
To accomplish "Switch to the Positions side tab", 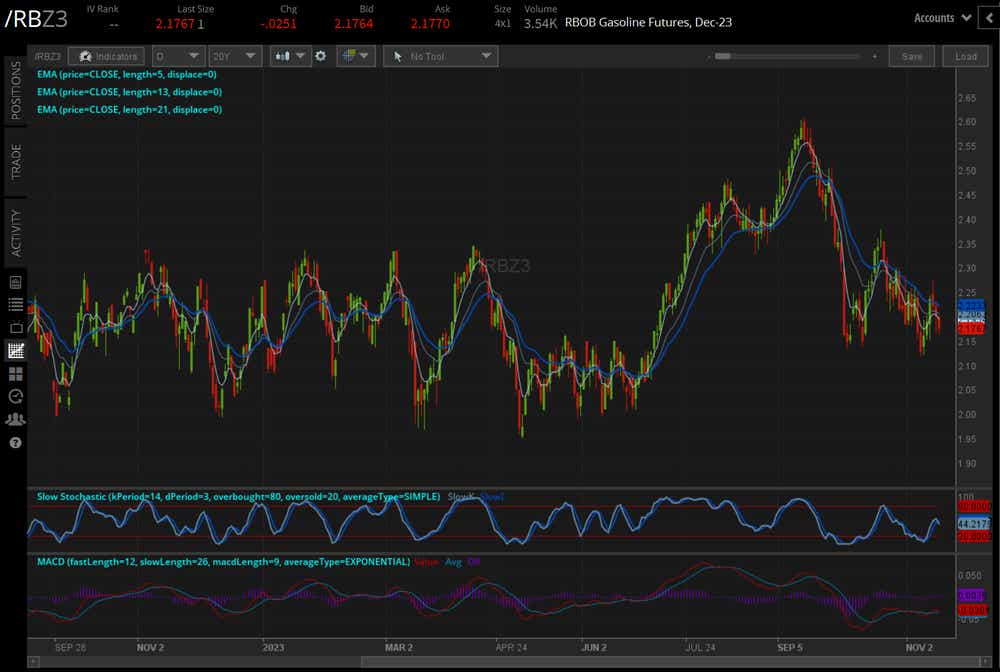I will pyautogui.click(x=15, y=90).
